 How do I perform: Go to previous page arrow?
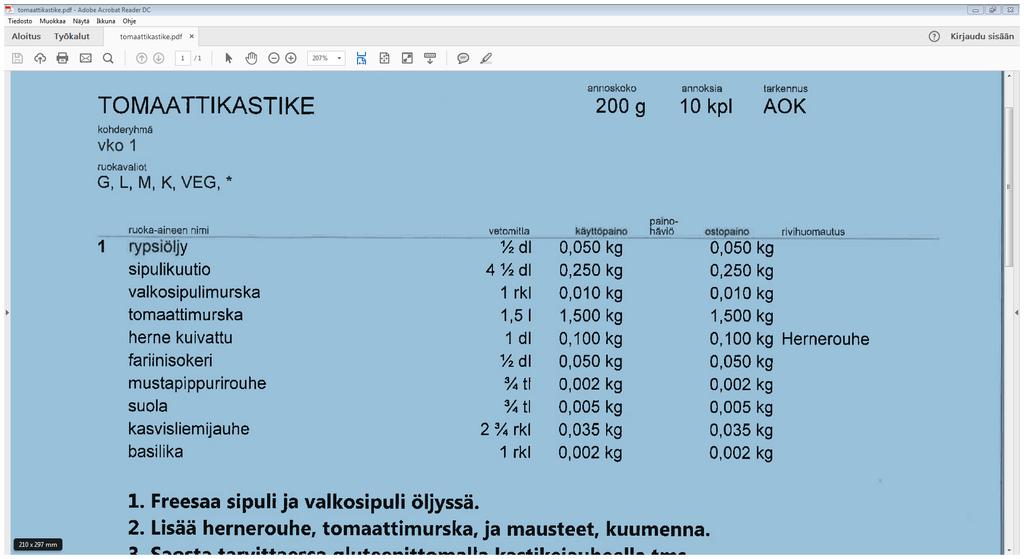141,58
